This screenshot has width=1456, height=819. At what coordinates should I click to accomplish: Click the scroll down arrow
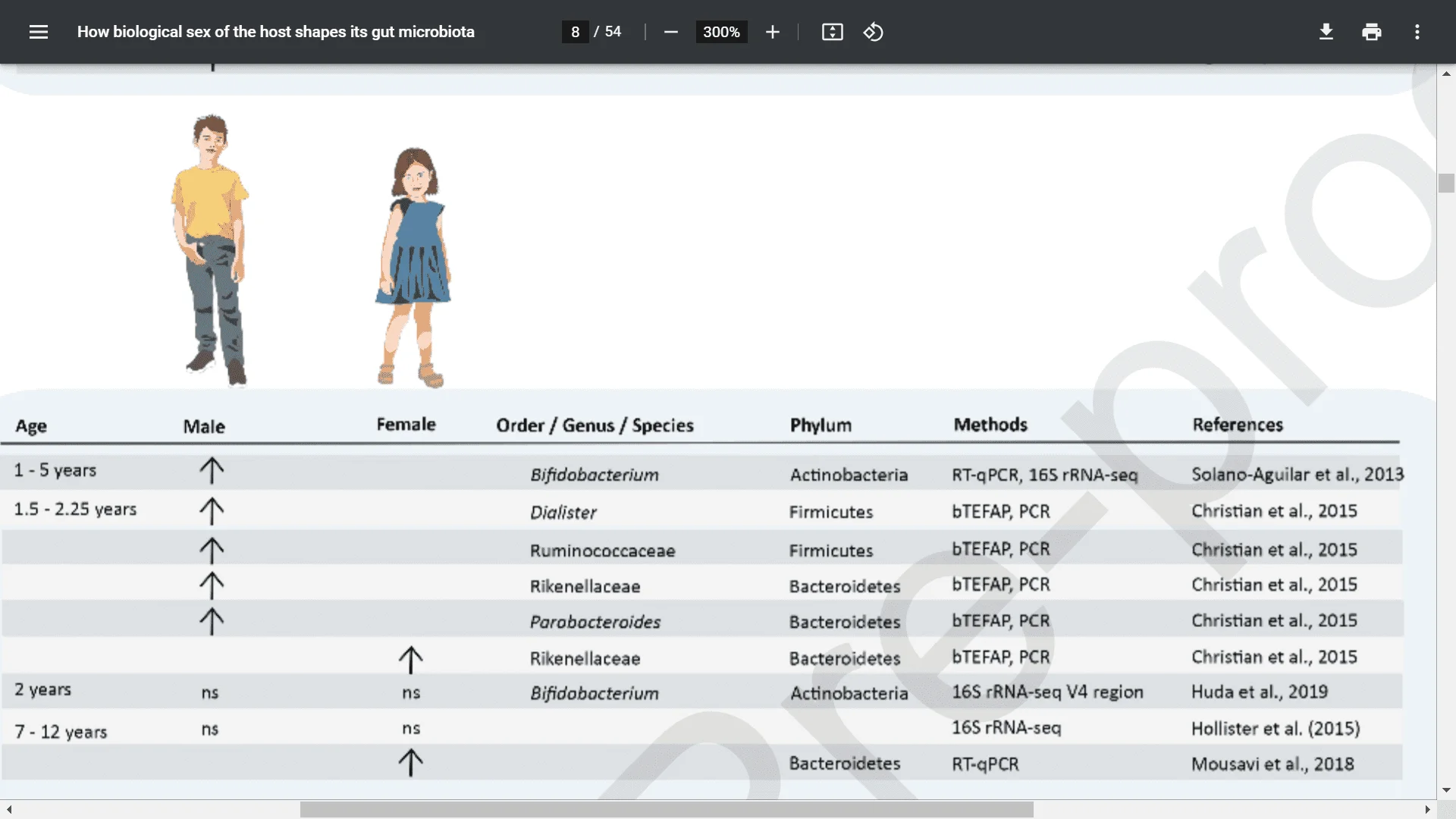[1446, 790]
